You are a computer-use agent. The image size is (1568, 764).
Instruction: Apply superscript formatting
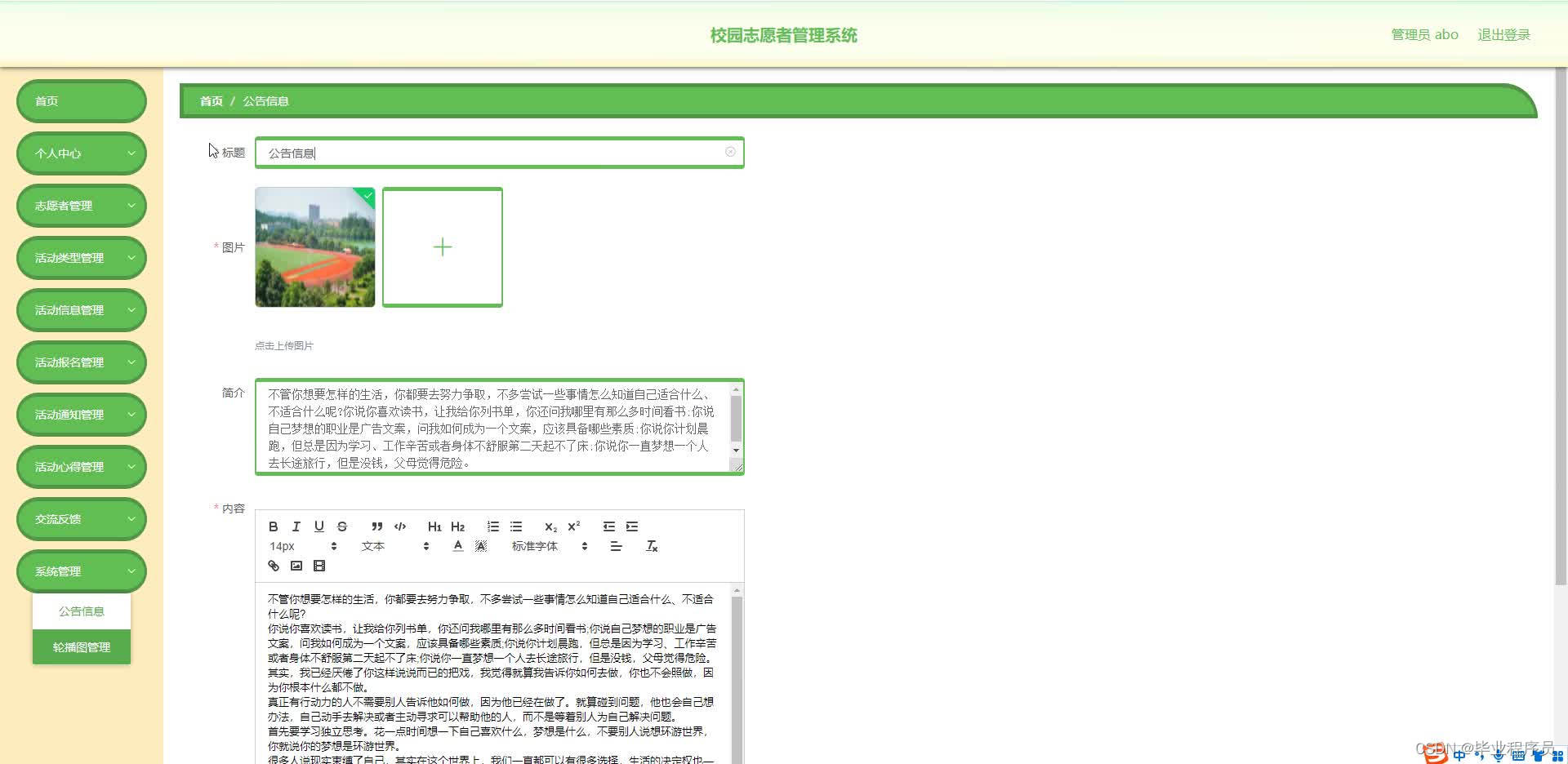click(x=574, y=526)
